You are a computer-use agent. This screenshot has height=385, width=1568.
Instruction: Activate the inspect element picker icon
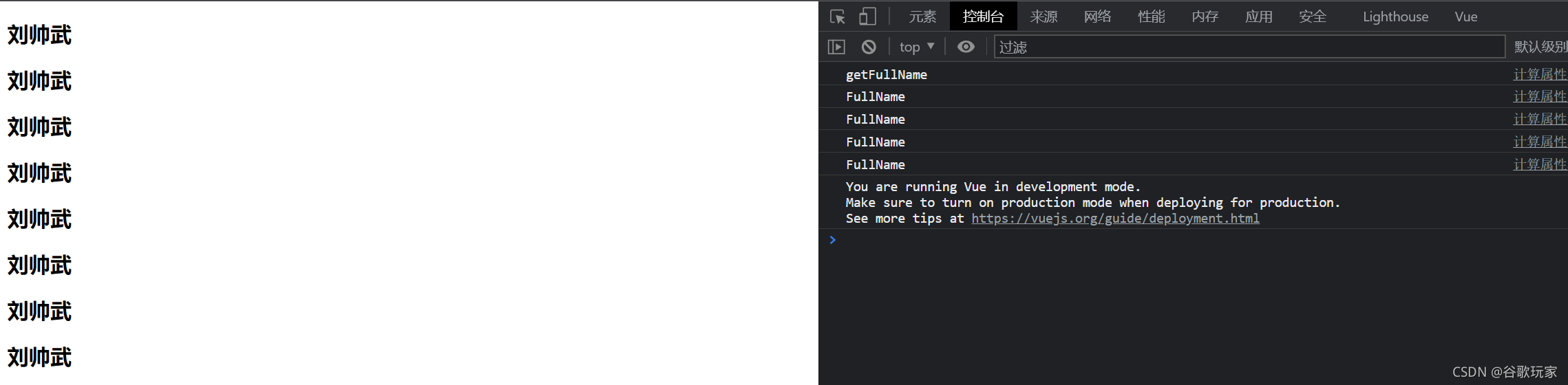(838, 16)
